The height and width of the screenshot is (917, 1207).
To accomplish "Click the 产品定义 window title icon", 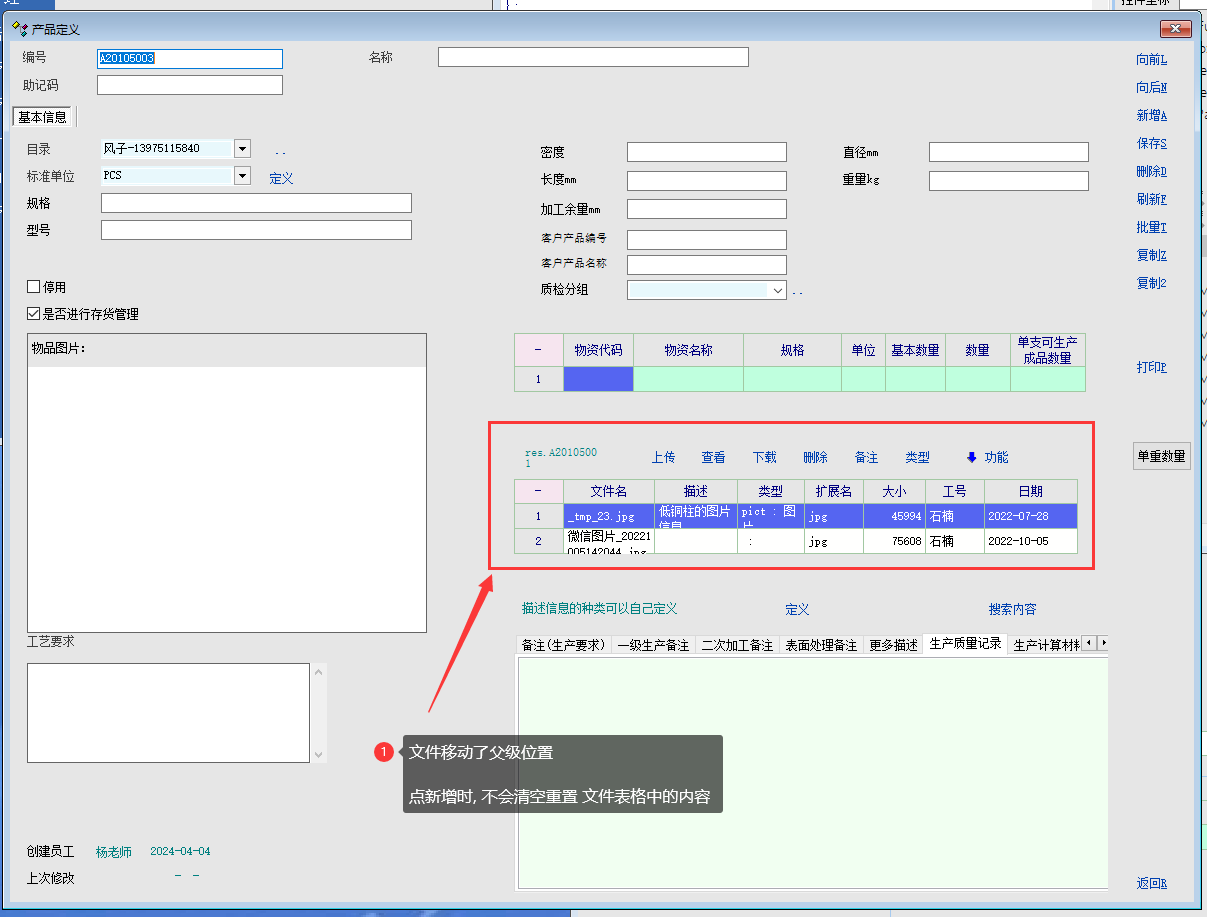I will click(x=19, y=30).
